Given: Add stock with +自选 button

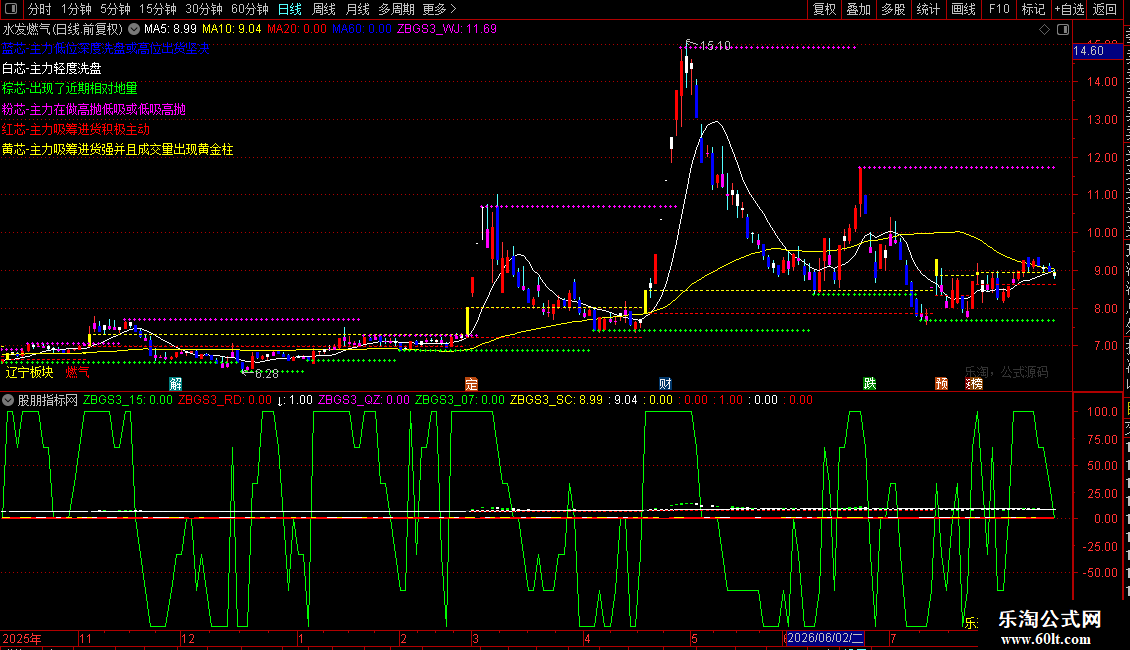Looking at the screenshot, I should click(x=1069, y=9).
